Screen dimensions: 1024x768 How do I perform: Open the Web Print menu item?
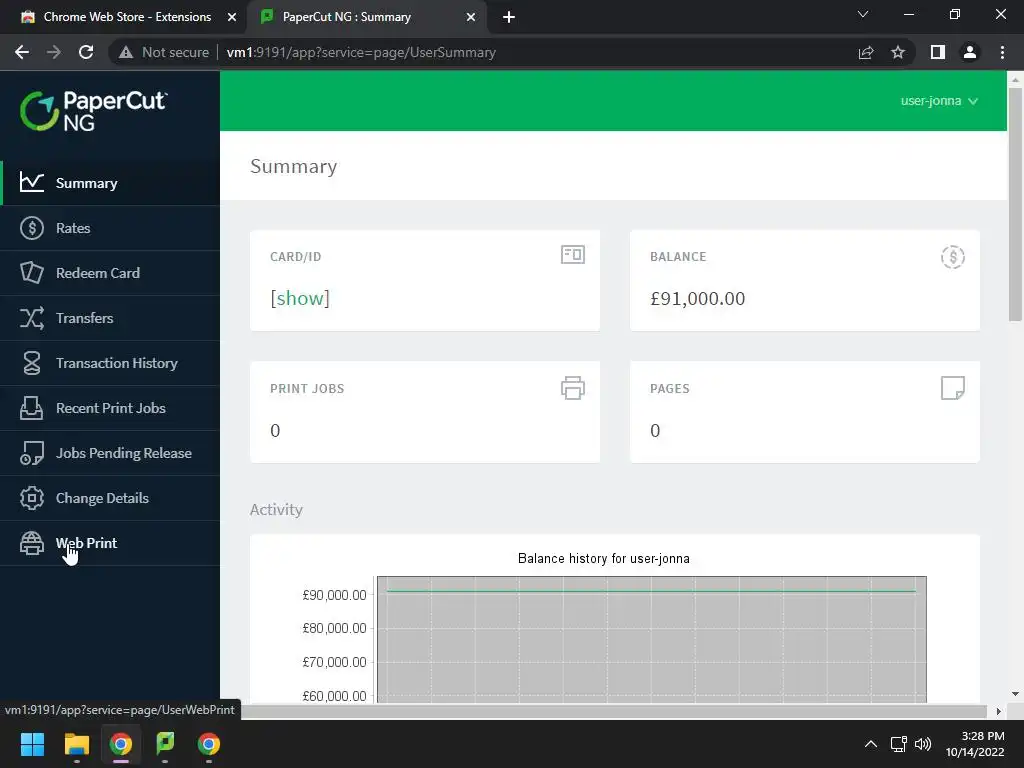[x=110, y=543]
